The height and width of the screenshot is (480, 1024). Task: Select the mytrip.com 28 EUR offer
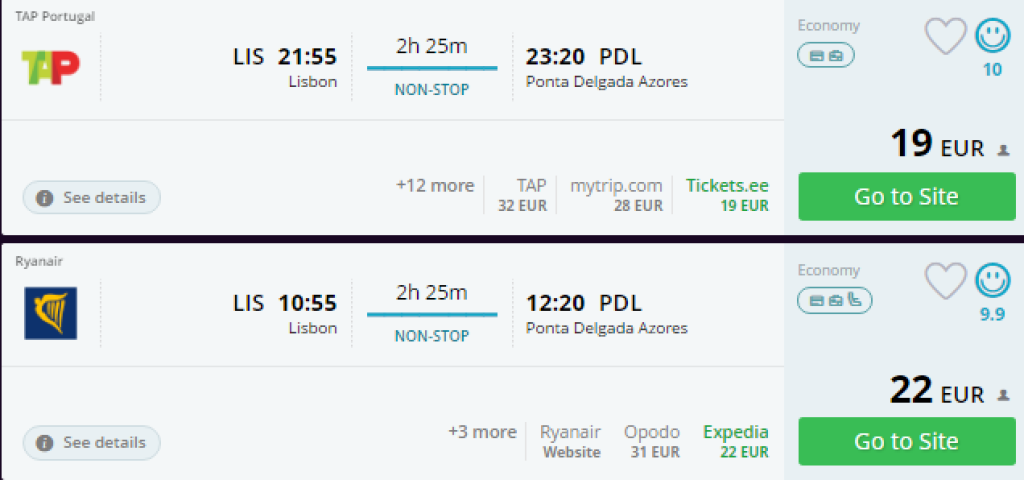(x=616, y=195)
